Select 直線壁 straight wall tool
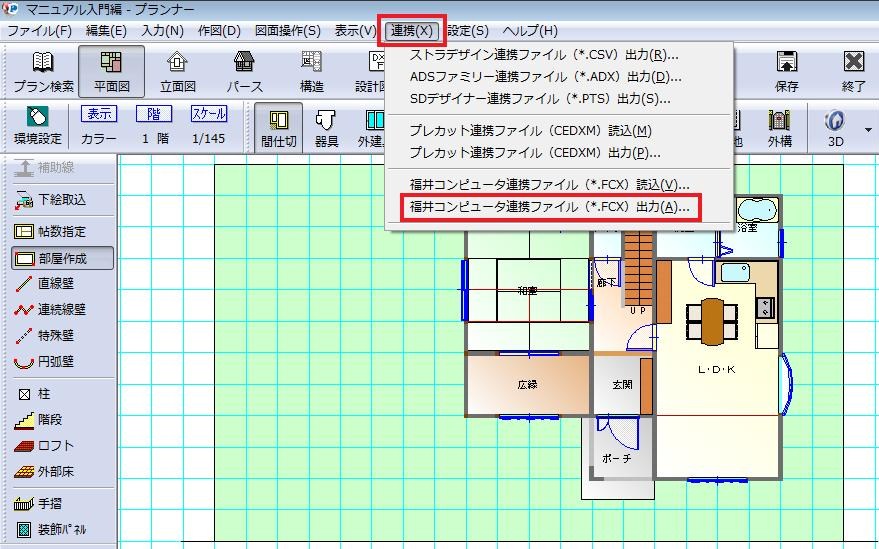Viewport: 879px width, 549px height. (45, 284)
